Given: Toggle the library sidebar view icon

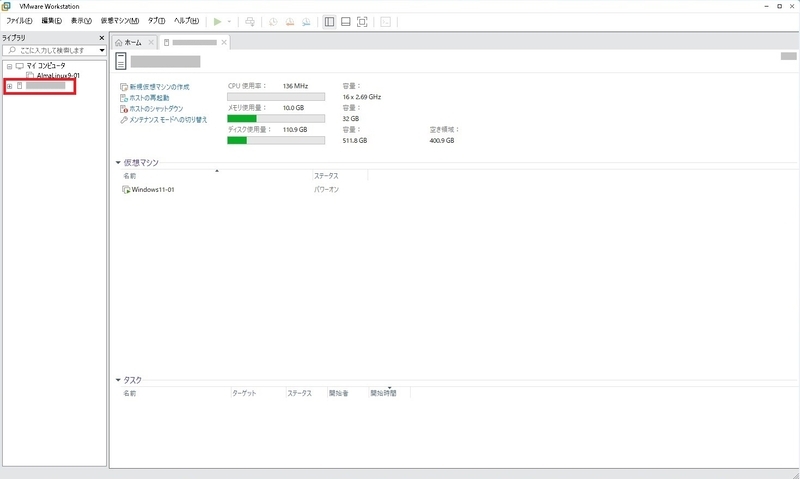Looking at the screenshot, I should [x=330, y=21].
